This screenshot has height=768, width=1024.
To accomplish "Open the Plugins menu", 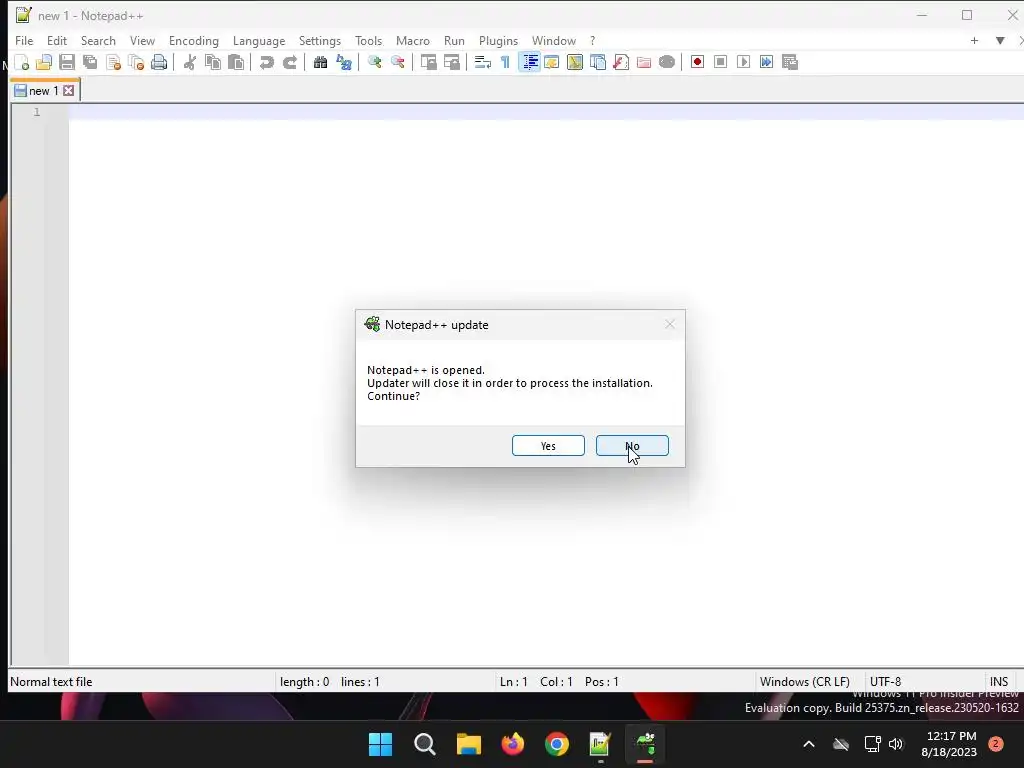I will click(x=498, y=40).
